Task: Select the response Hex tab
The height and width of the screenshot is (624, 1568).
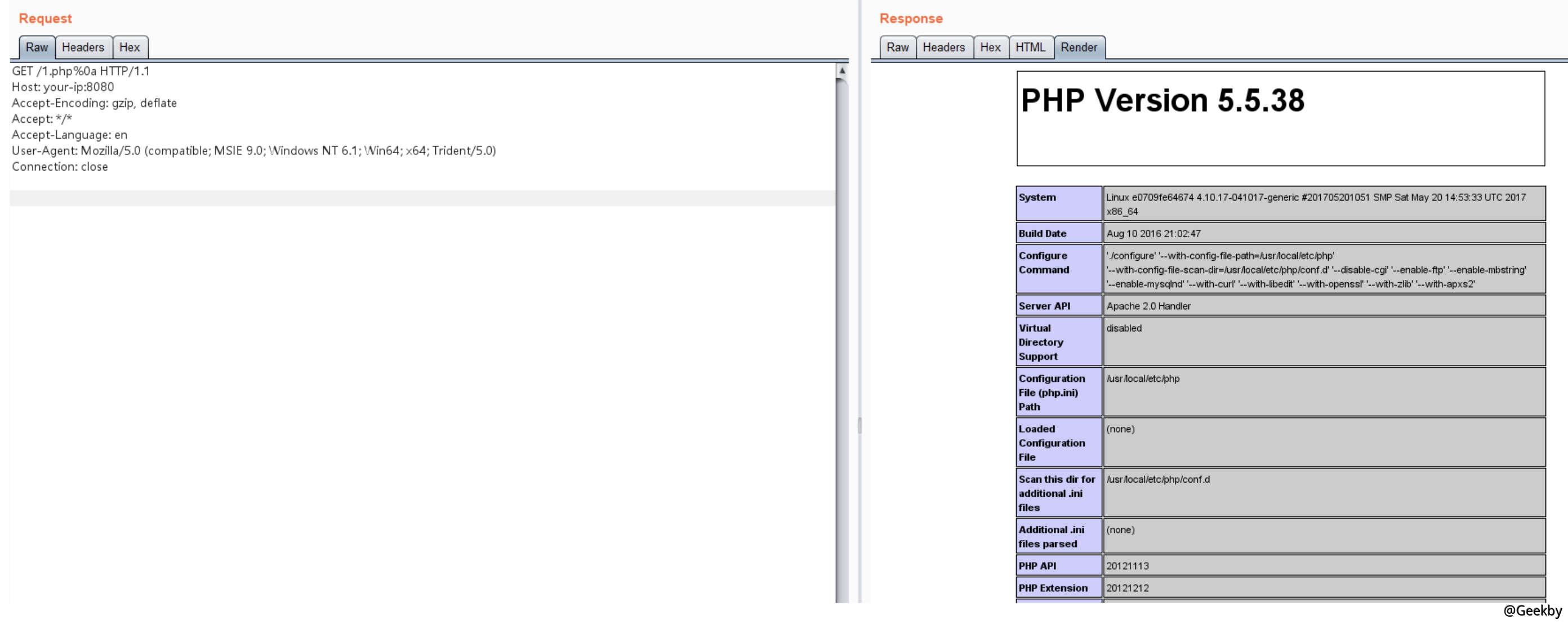Action: click(990, 47)
